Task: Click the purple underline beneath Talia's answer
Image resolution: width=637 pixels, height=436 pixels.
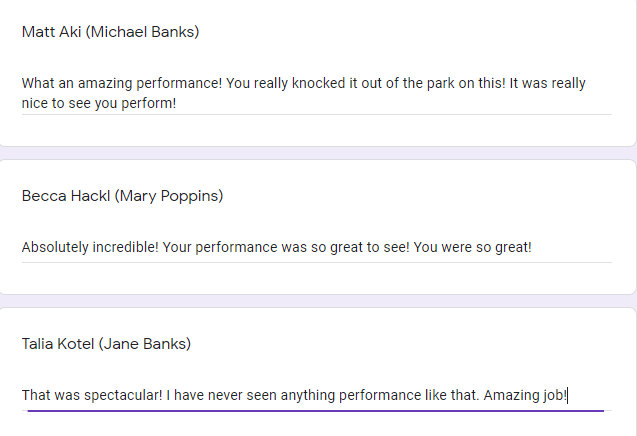Action: coord(316,410)
